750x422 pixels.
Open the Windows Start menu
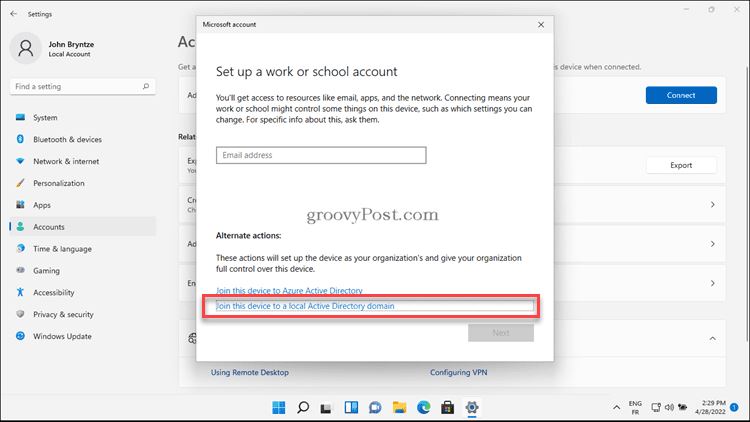[x=279, y=407]
